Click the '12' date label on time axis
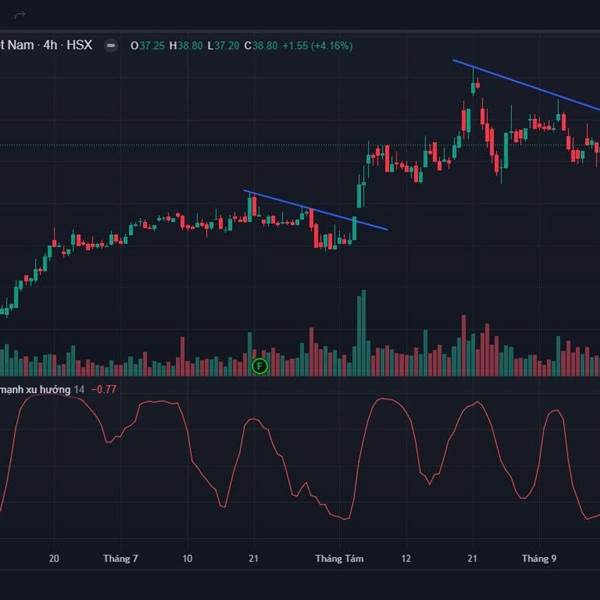 click(406, 559)
